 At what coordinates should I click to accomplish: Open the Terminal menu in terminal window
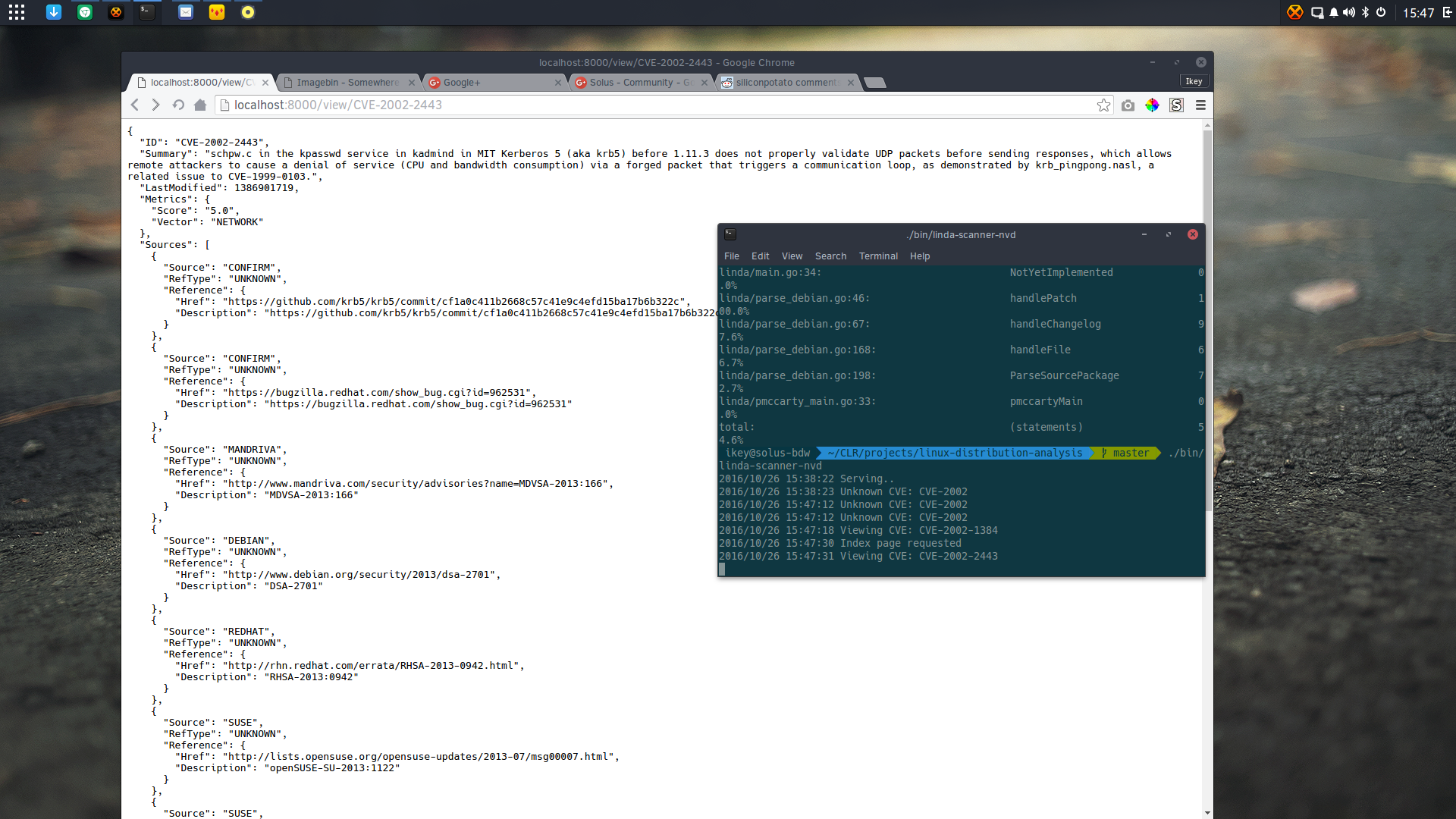click(878, 256)
